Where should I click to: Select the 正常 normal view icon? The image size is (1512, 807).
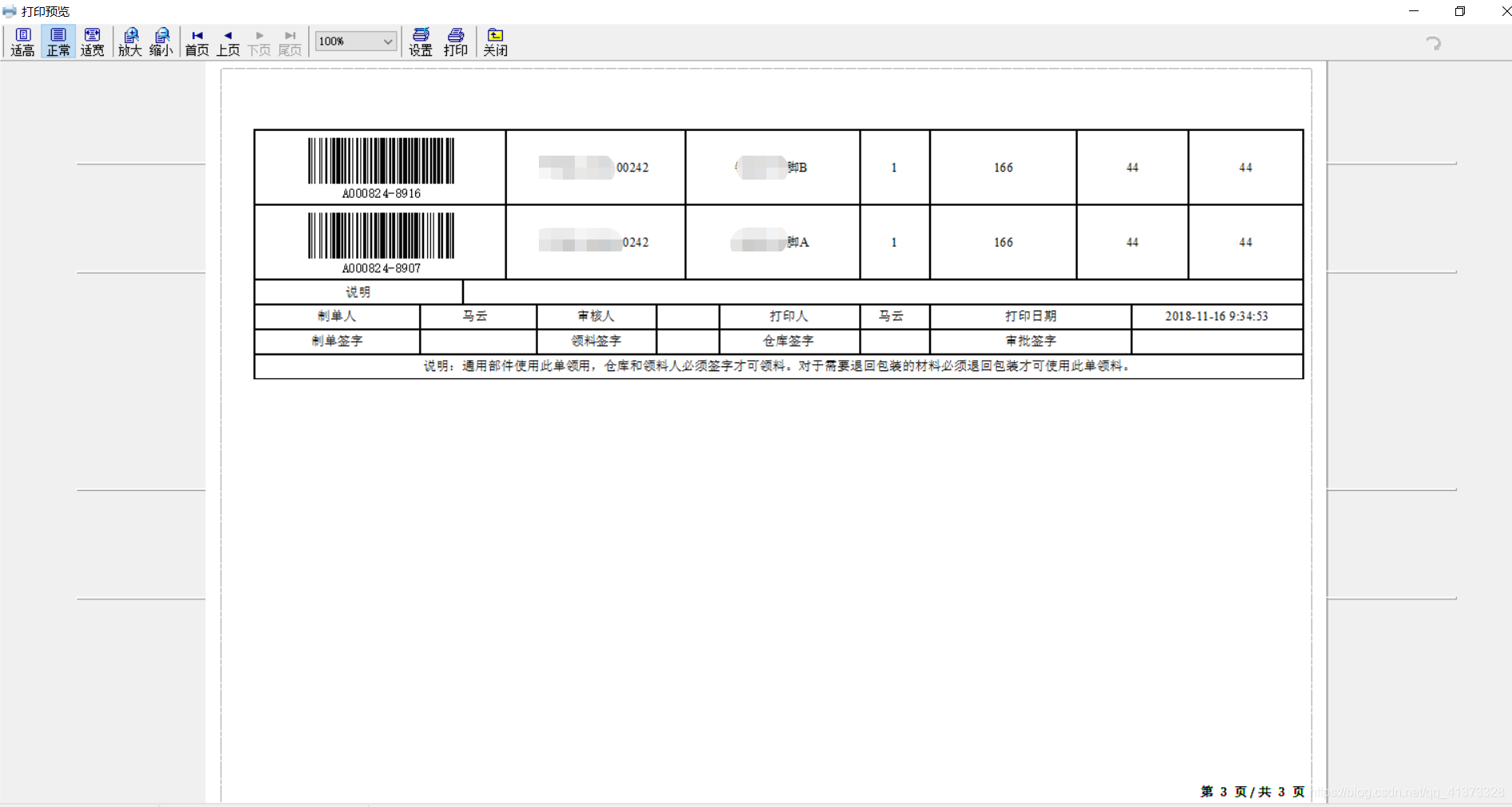coord(58,42)
